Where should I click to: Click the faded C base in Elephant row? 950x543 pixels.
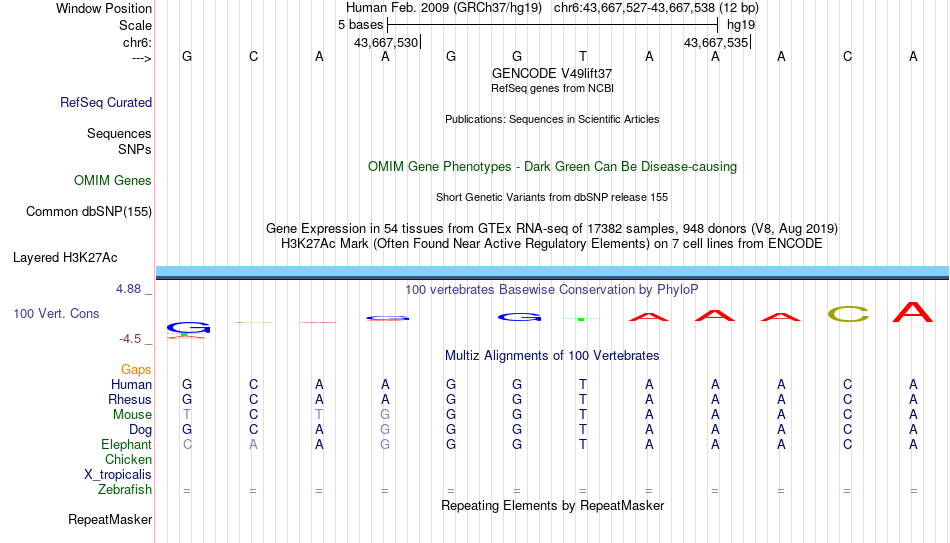187,444
